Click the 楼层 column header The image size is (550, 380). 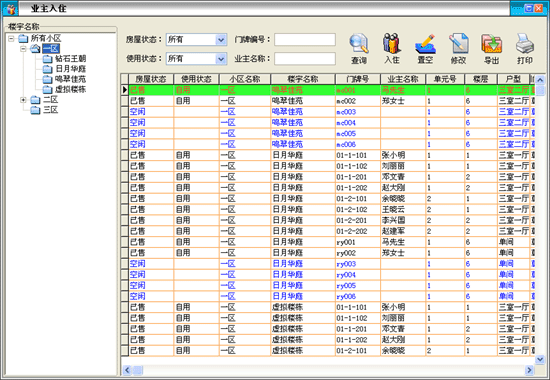[481, 79]
